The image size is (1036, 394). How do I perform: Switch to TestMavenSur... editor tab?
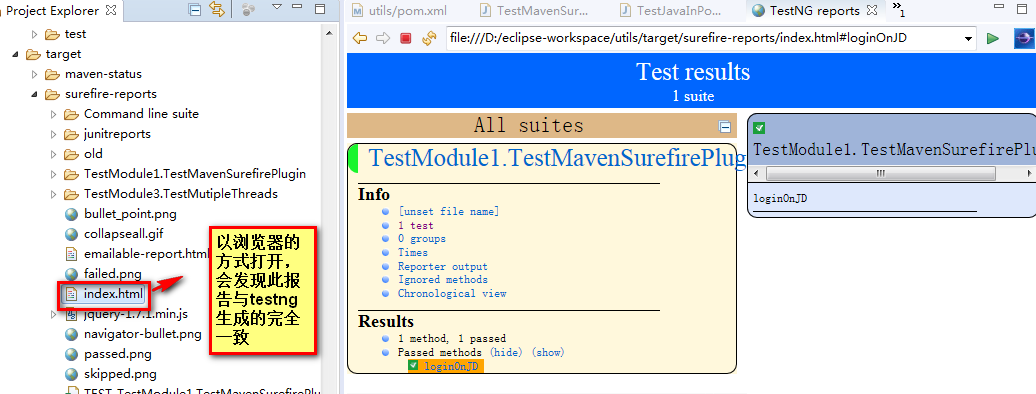coord(535,11)
